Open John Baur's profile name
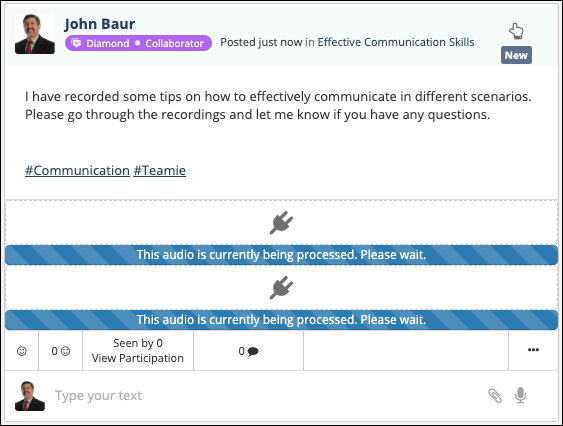Screen dimensions: 563x426 99,24
